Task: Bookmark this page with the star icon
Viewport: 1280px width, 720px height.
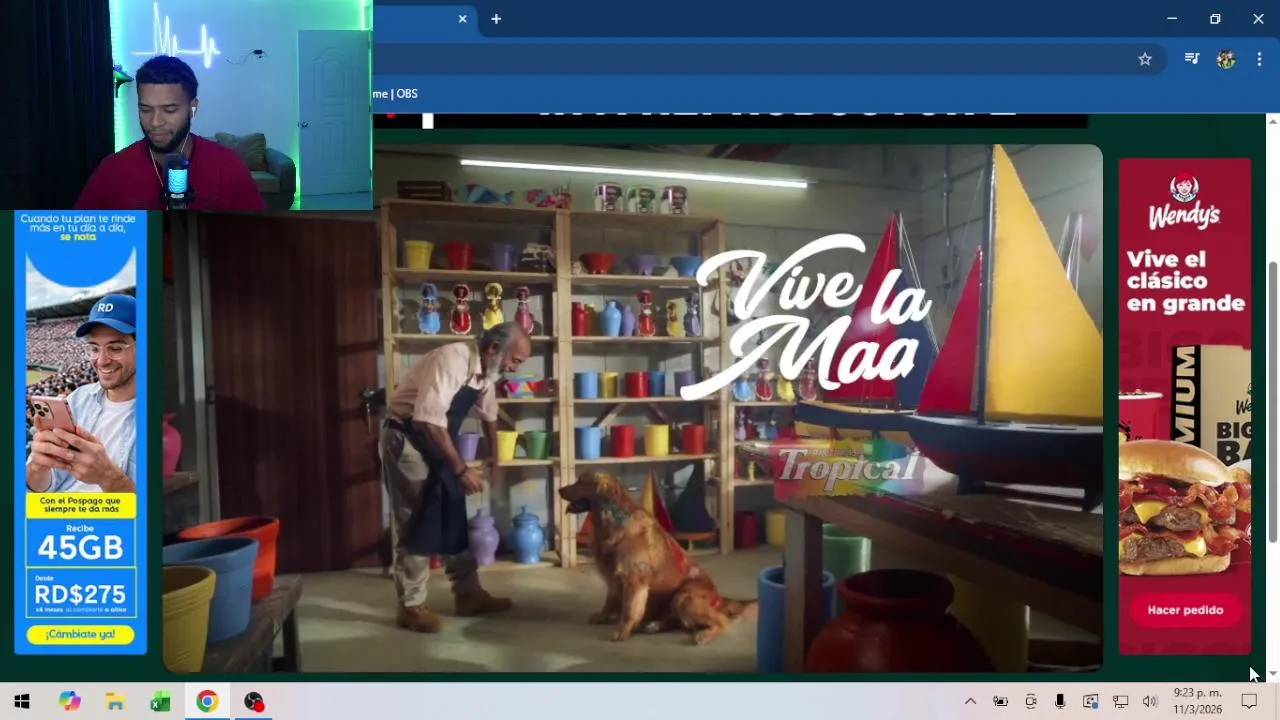Action: click(1145, 59)
